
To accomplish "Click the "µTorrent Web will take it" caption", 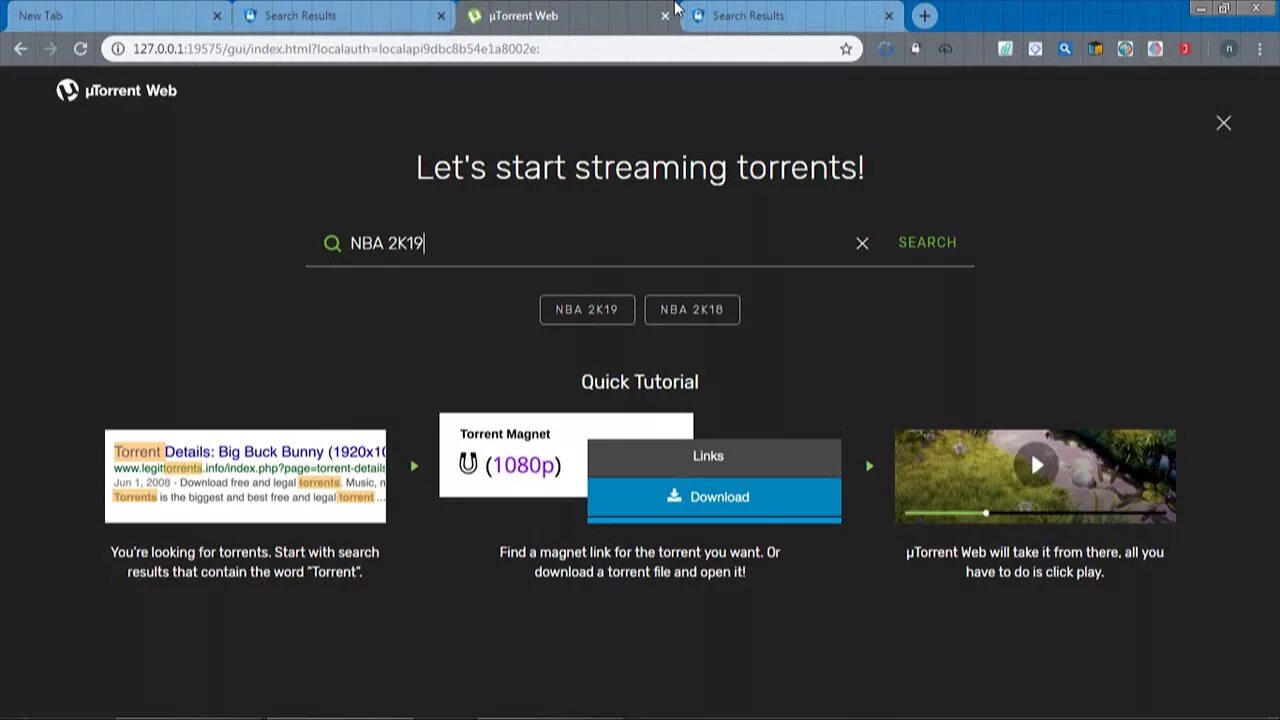I will coord(1035,562).
